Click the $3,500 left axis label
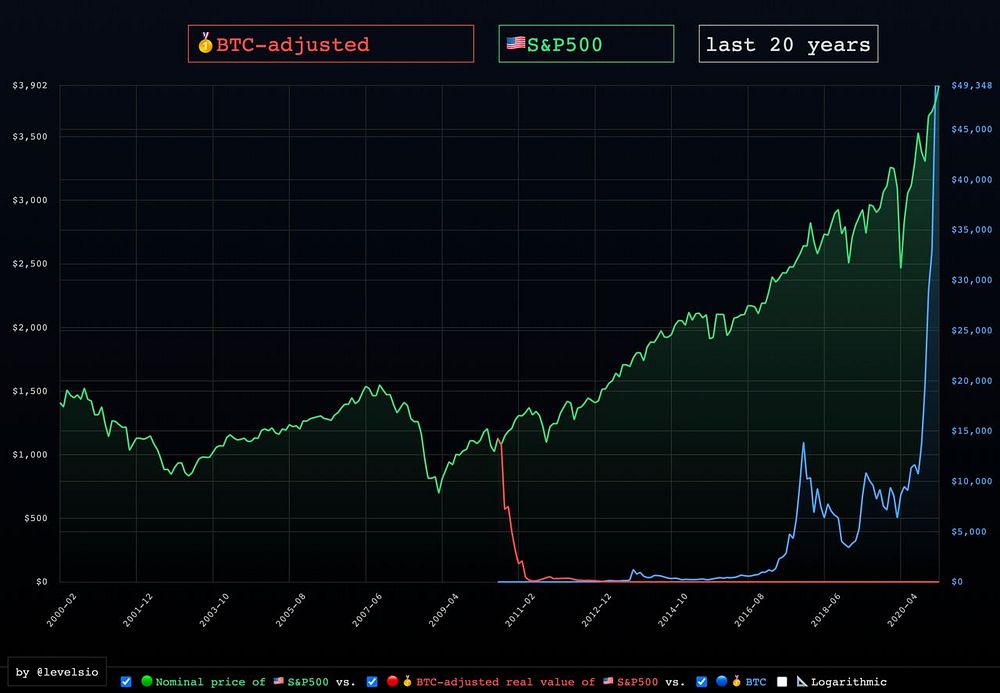1000x693 pixels. click(x=30, y=136)
